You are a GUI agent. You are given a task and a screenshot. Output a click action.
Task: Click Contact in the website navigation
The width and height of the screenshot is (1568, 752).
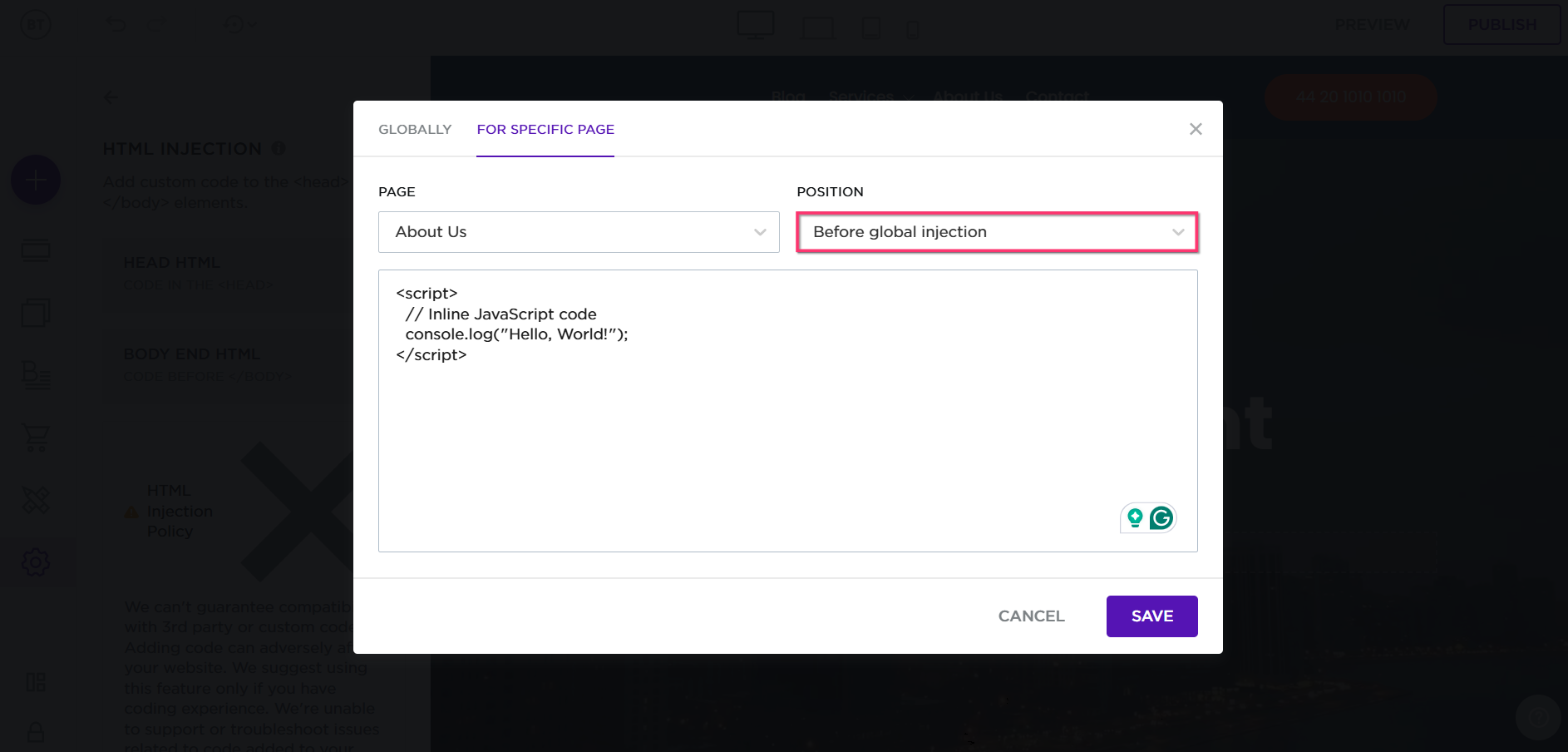click(x=1057, y=96)
